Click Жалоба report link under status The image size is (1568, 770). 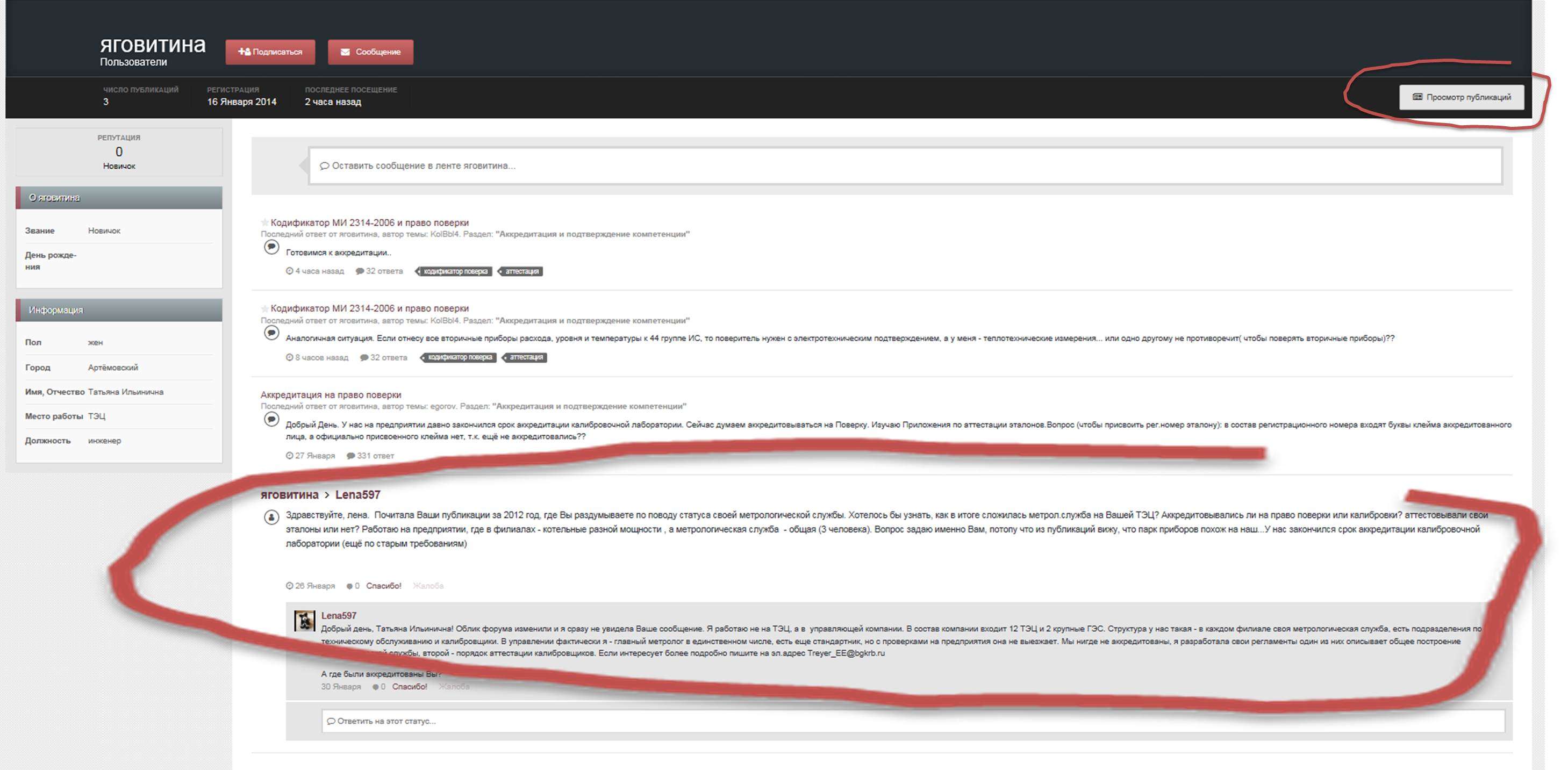428,586
